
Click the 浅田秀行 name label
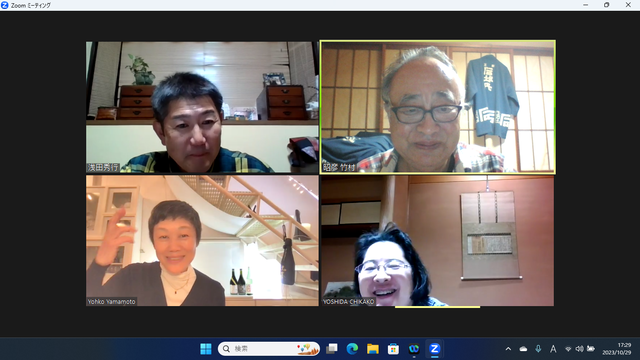point(103,167)
